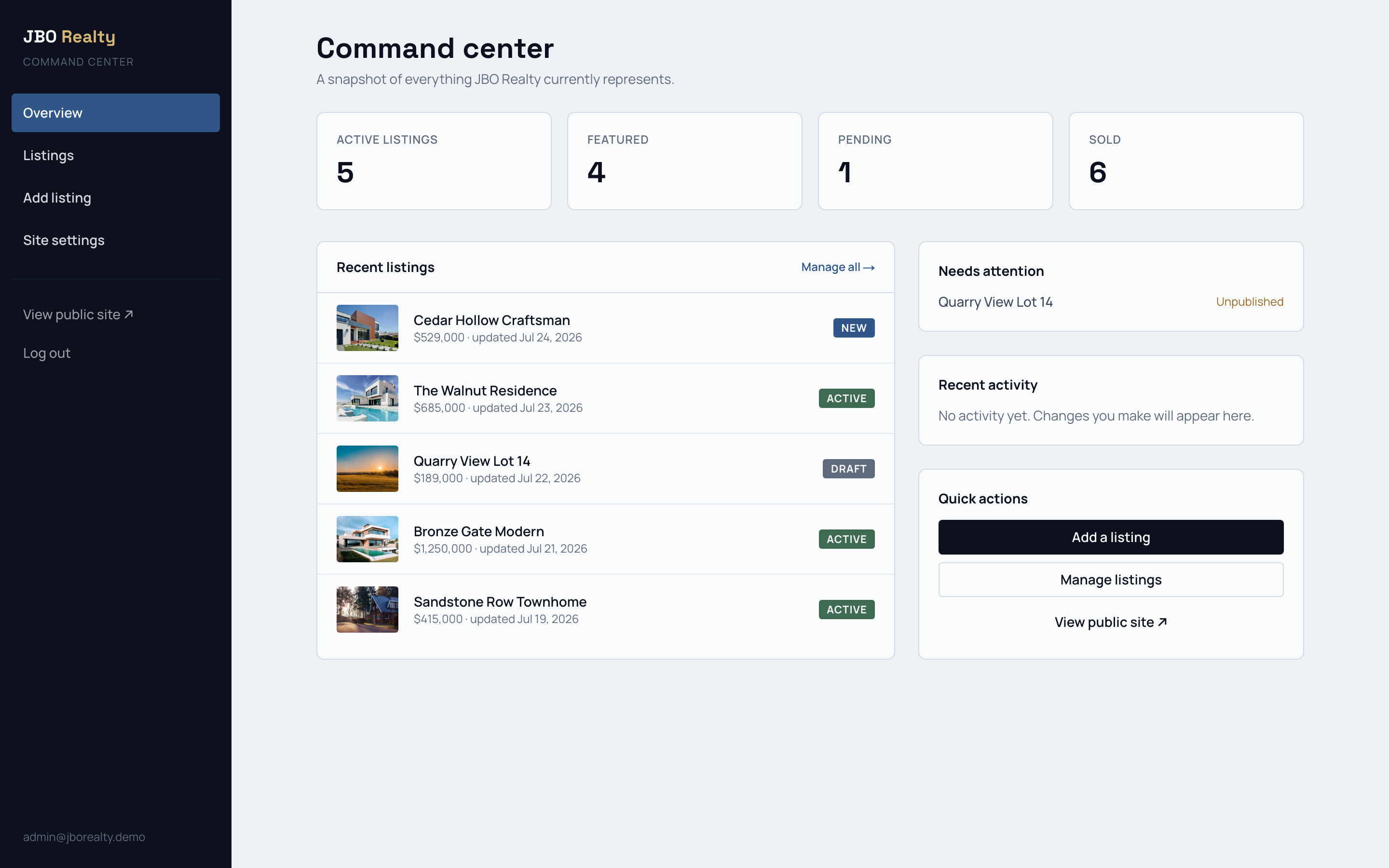Click ACTIVE badge on Sandstone Row Townhome

pyautogui.click(x=846, y=609)
